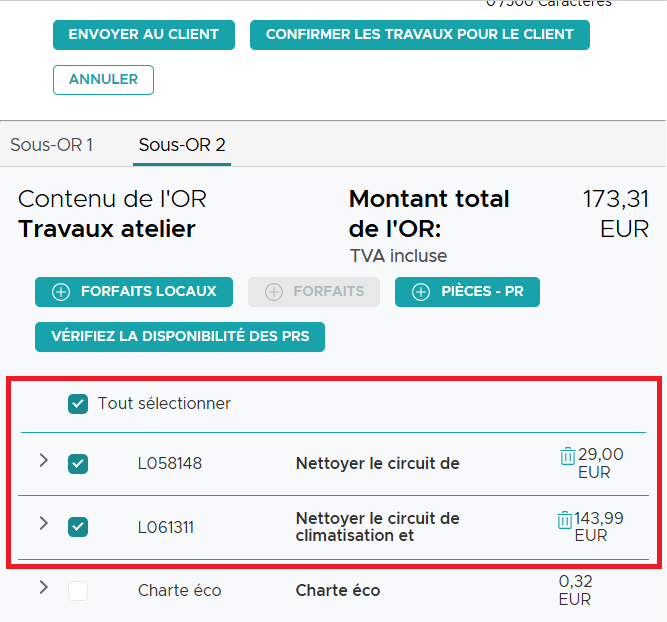The image size is (667, 622).
Task: Expand the L058148 row chevron
Action: point(43,461)
